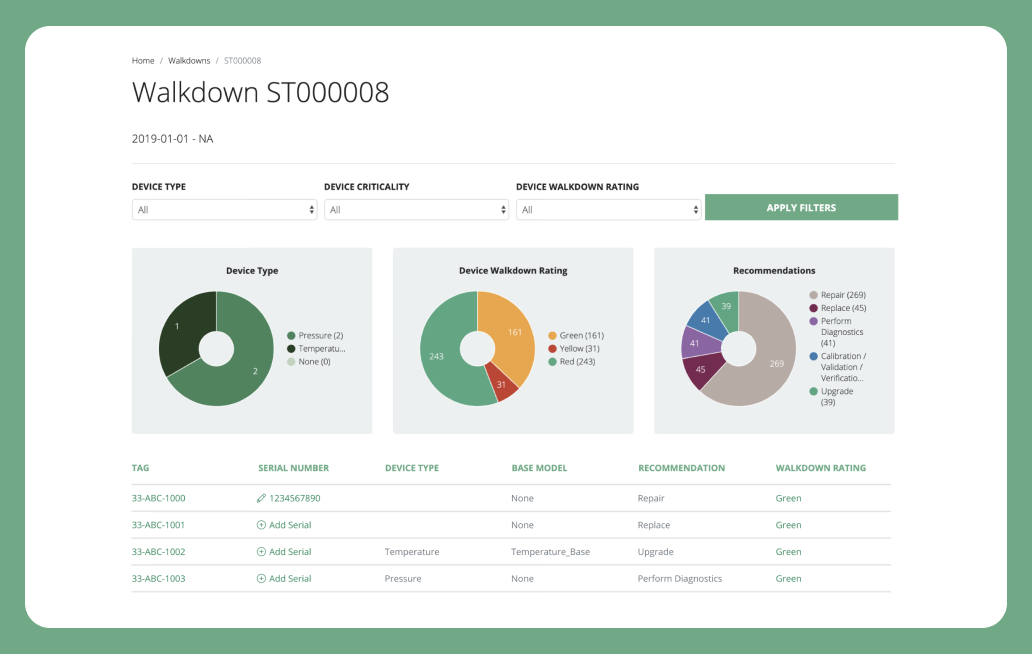This screenshot has height=654, width=1032.
Task: Click the plus icon for tag 33-ABC-1001
Action: (261, 525)
